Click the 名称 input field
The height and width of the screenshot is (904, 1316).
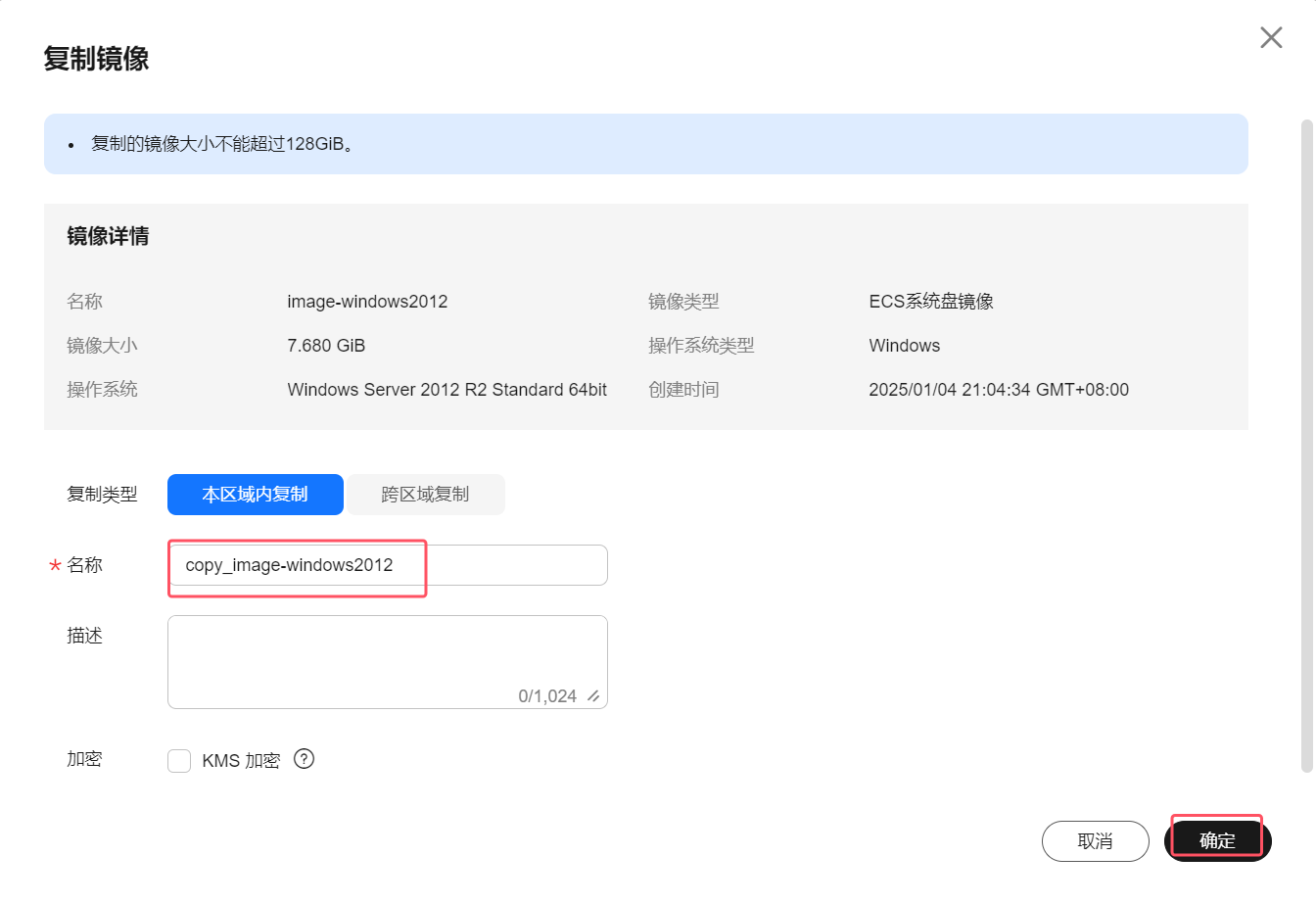click(388, 565)
